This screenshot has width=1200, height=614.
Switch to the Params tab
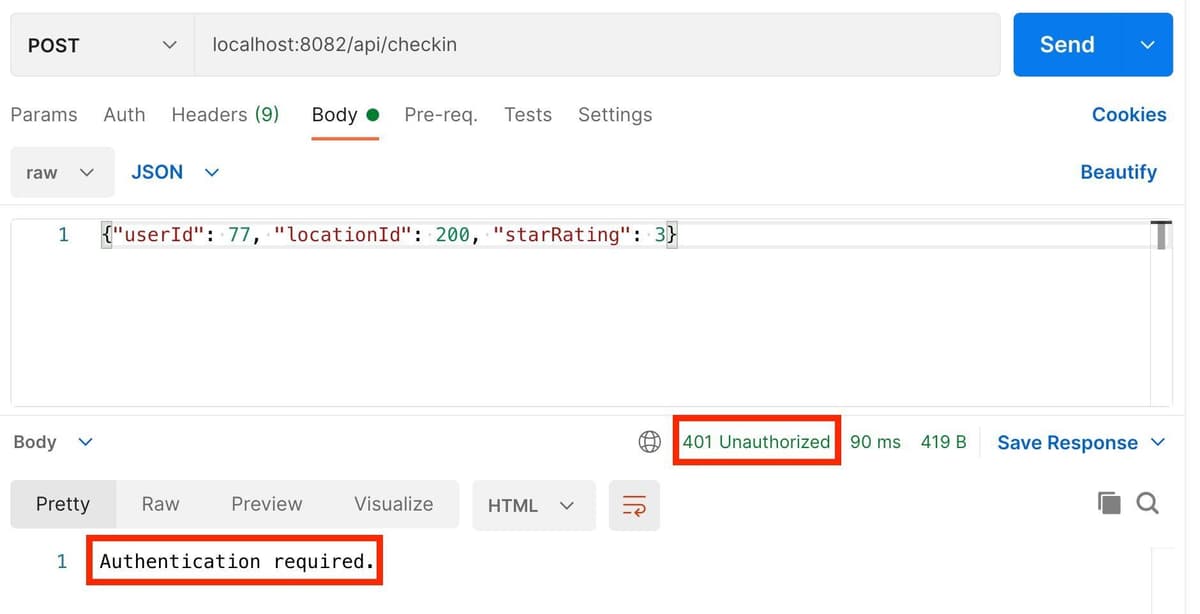coord(44,115)
